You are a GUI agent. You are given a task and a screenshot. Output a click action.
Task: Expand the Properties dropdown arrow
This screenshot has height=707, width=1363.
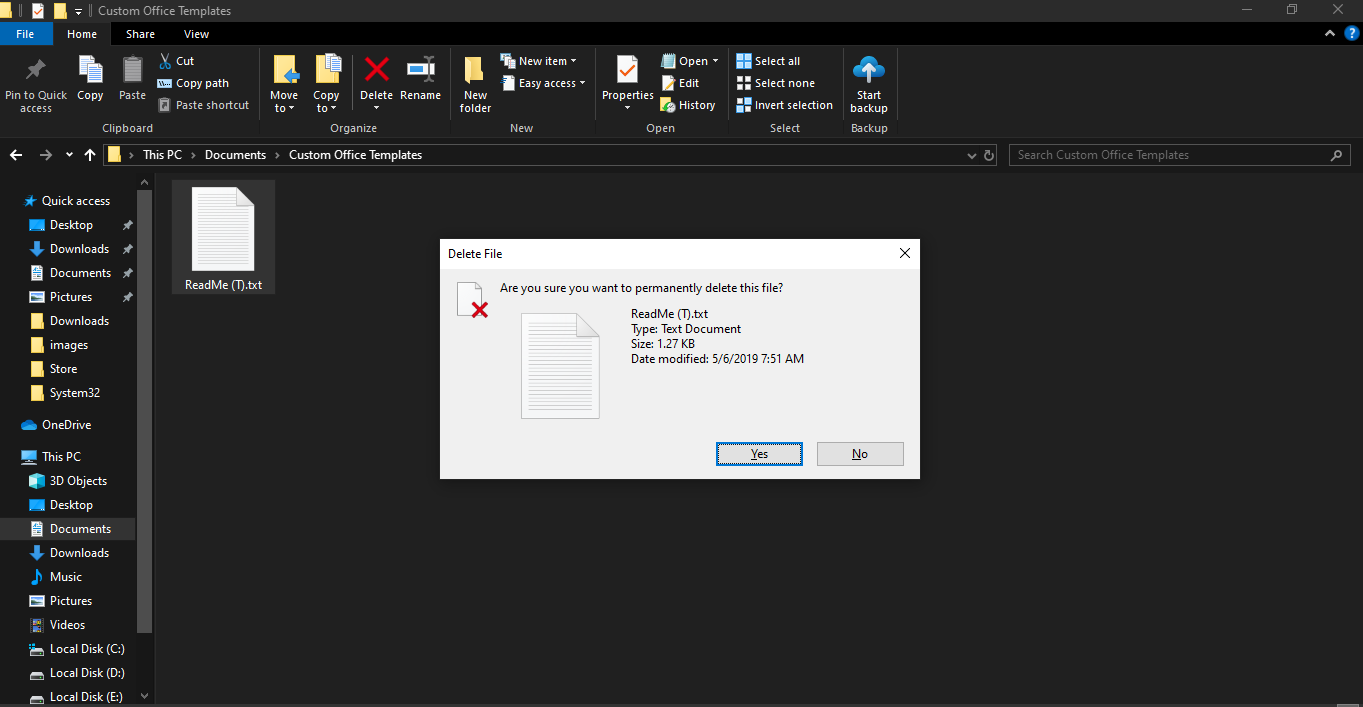[x=627, y=107]
